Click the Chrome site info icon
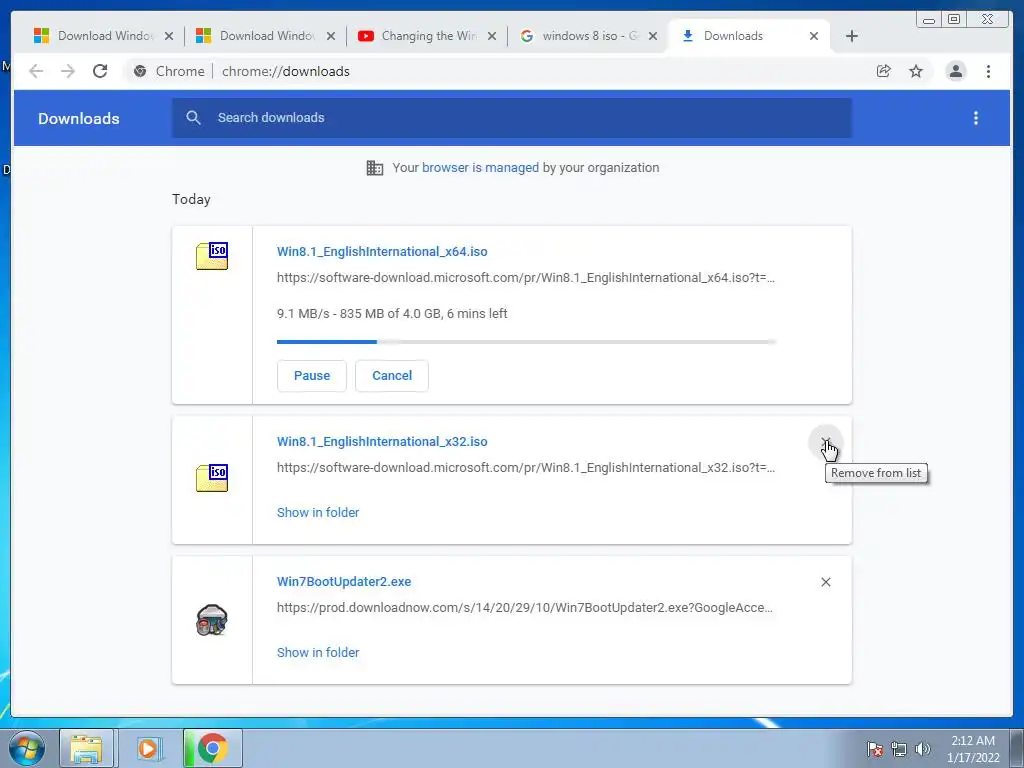 click(x=140, y=71)
